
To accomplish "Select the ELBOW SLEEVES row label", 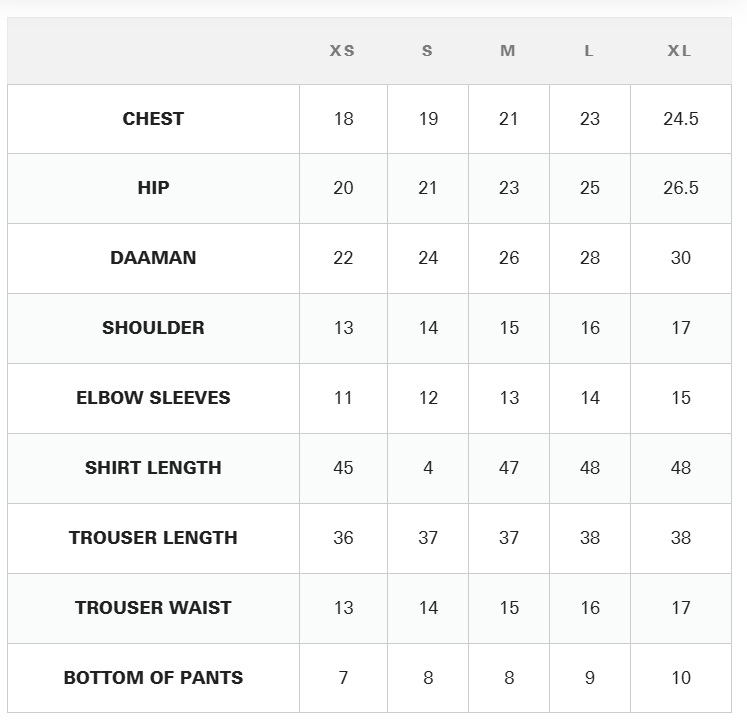I will tap(153, 398).
